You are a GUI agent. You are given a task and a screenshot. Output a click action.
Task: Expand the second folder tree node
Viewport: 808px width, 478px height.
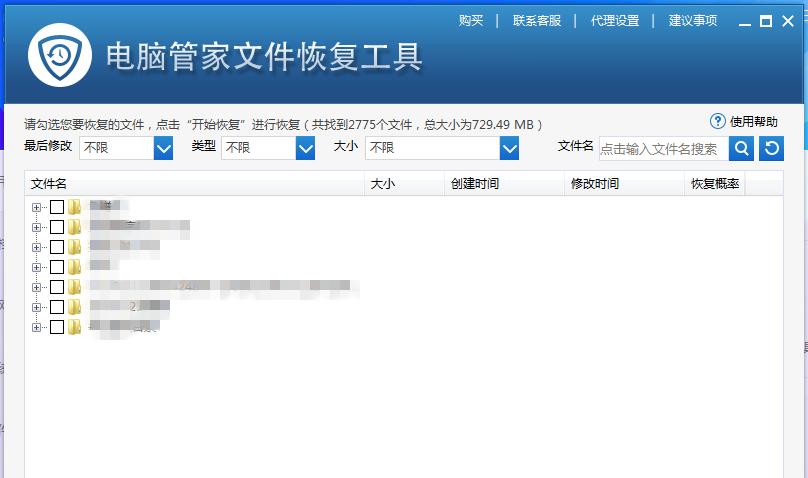36,228
